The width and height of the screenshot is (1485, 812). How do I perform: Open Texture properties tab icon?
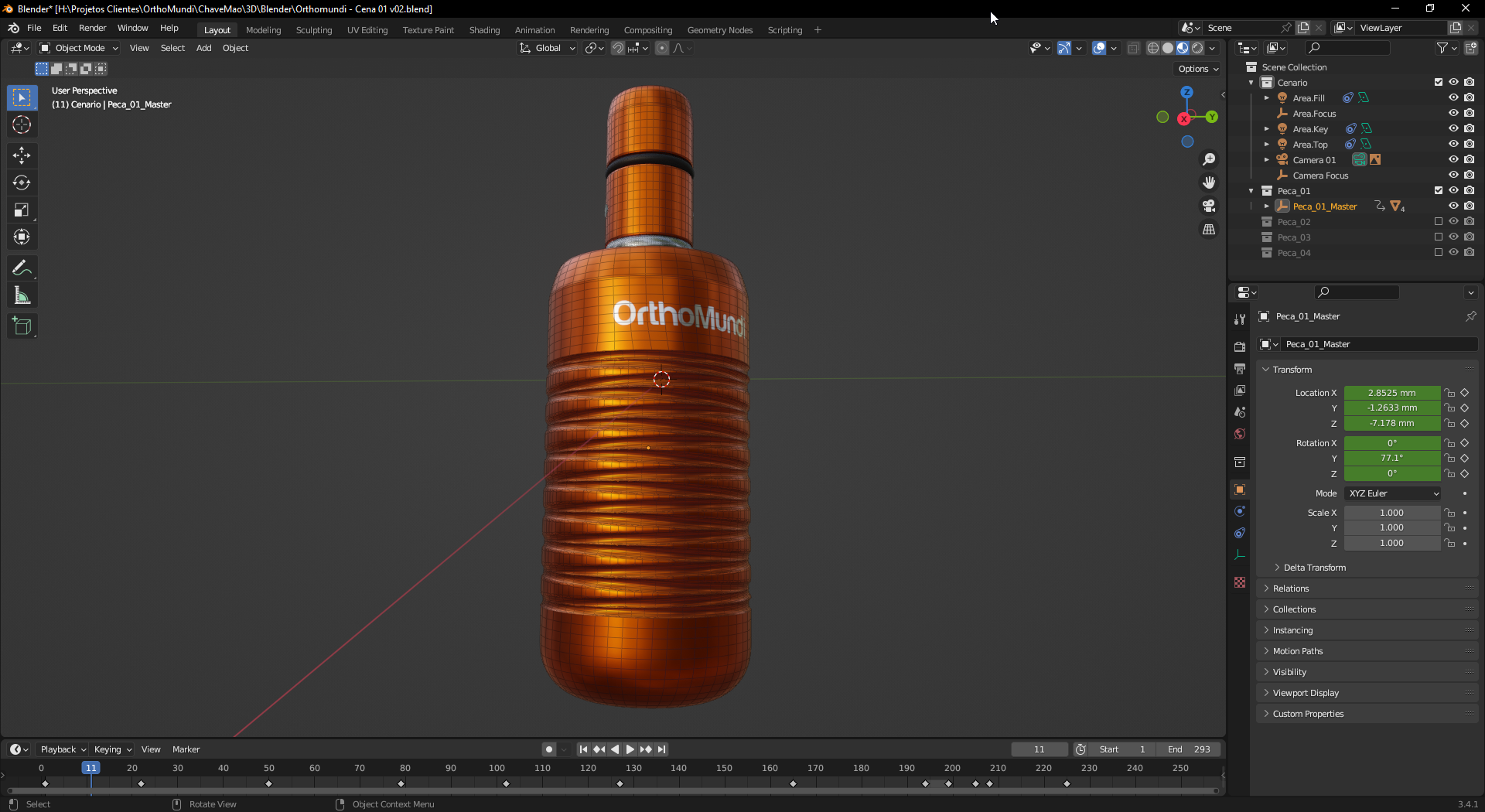click(x=1240, y=582)
